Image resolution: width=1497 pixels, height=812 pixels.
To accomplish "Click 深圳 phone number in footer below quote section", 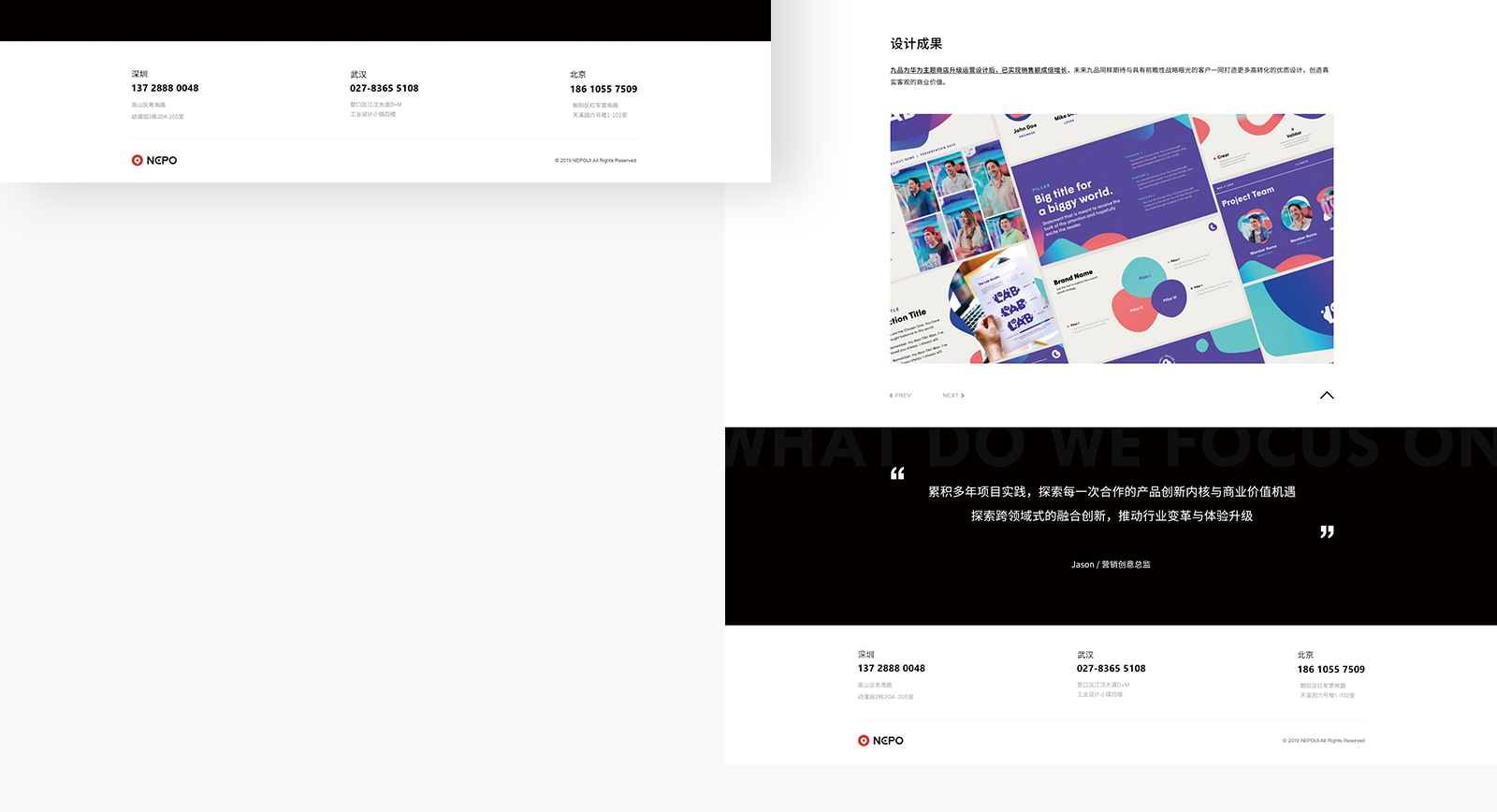I will [891, 668].
